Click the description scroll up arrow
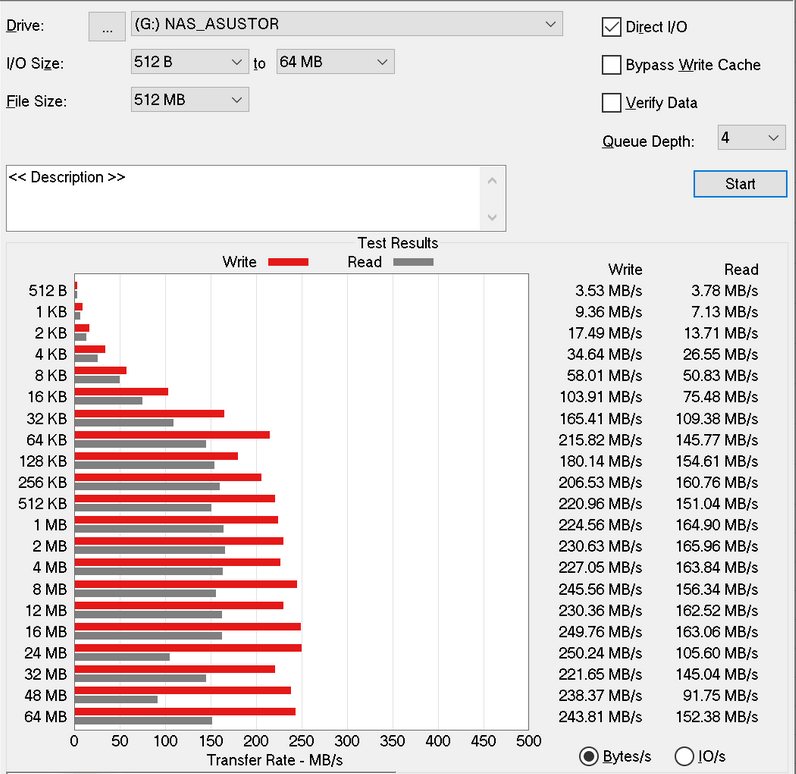 (492, 181)
